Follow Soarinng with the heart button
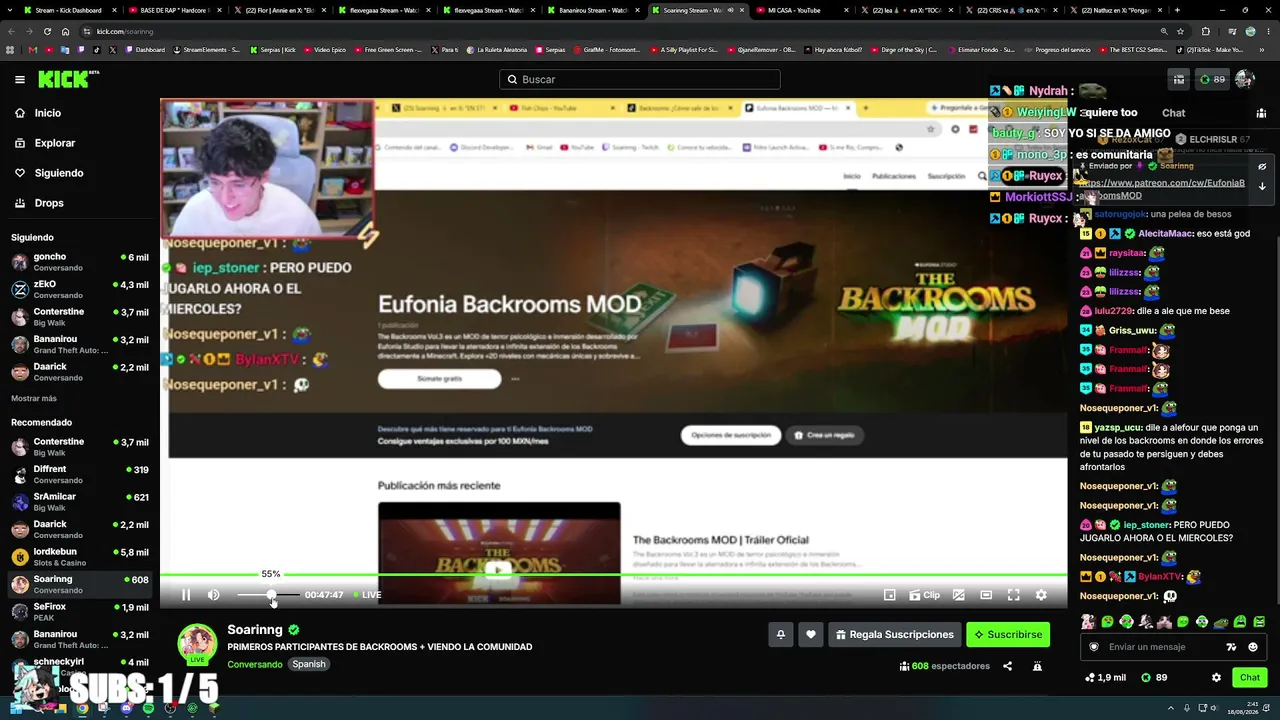 click(x=811, y=634)
